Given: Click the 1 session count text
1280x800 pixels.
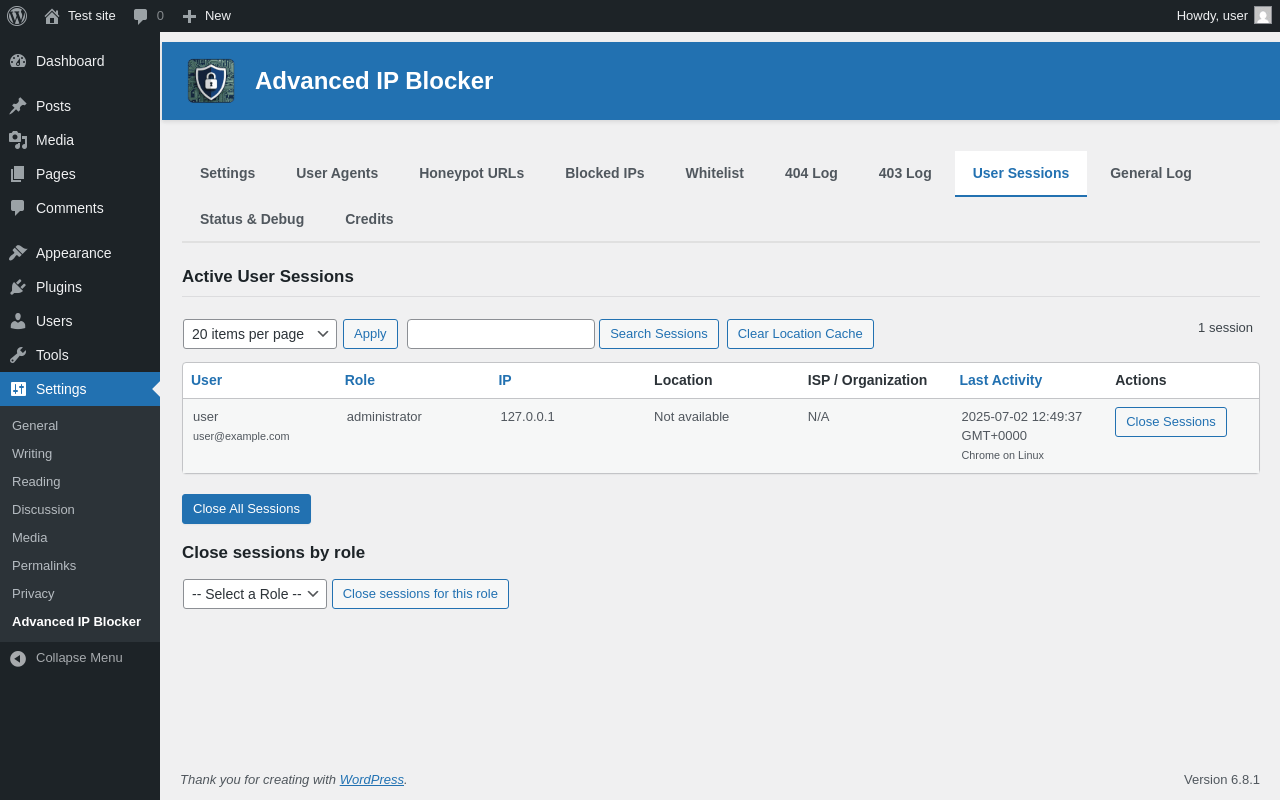Looking at the screenshot, I should point(1225,327).
